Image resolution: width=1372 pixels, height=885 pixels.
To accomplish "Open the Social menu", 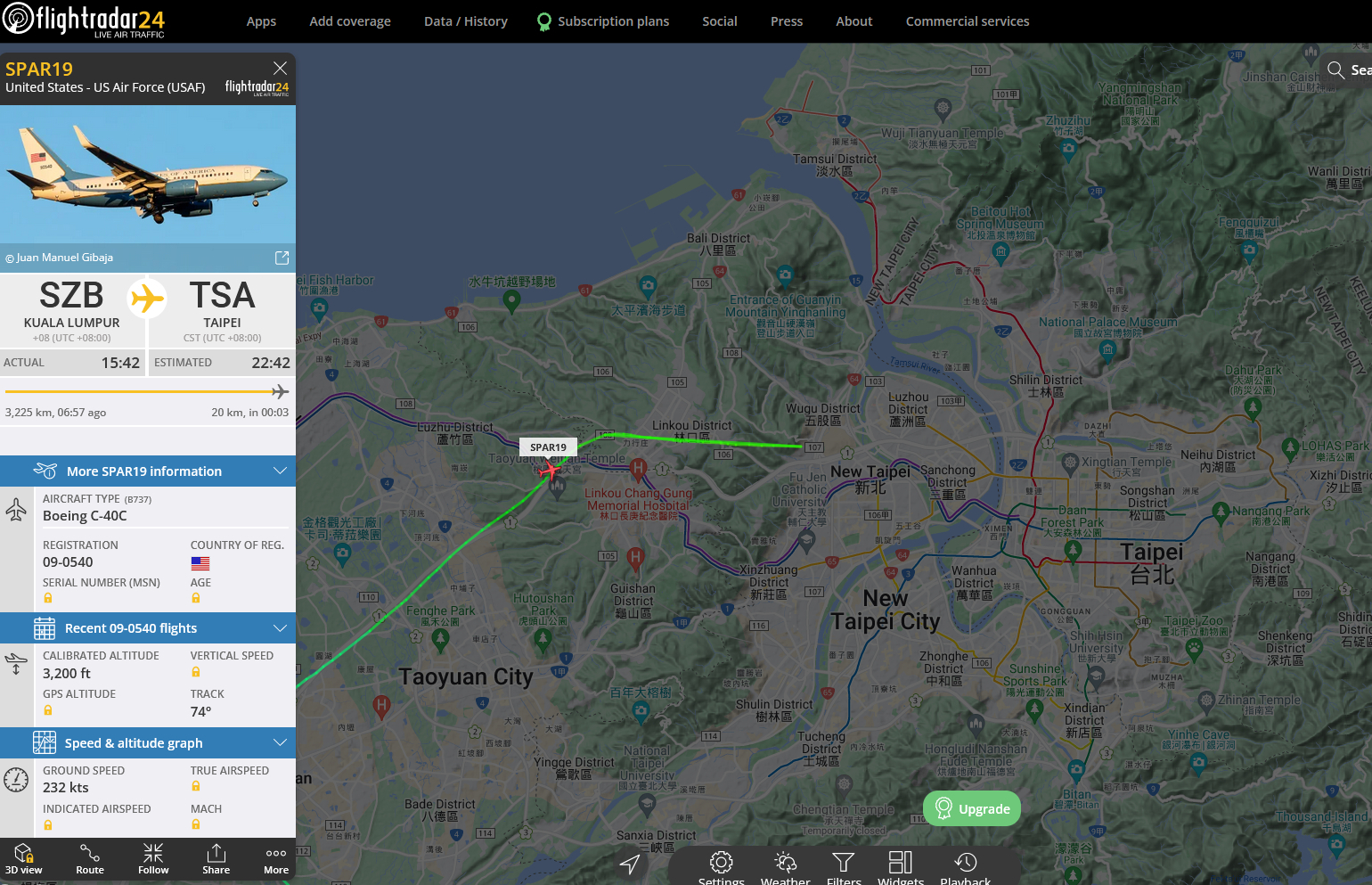I will click(720, 21).
